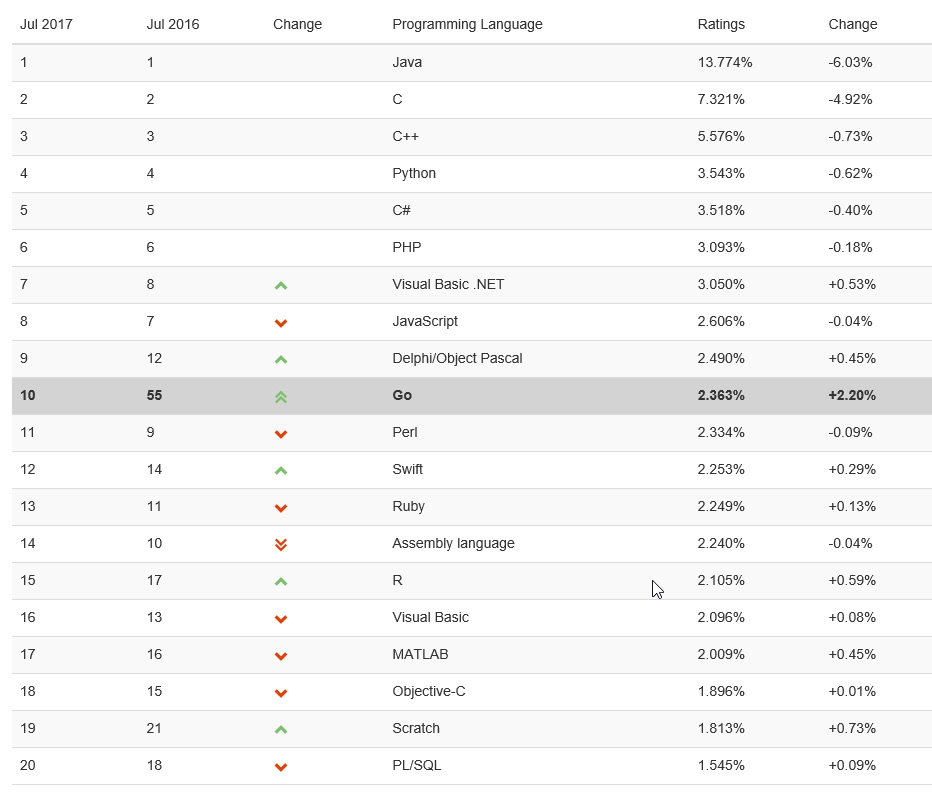
Task: Select the highlighted Go language name
Action: (402, 395)
